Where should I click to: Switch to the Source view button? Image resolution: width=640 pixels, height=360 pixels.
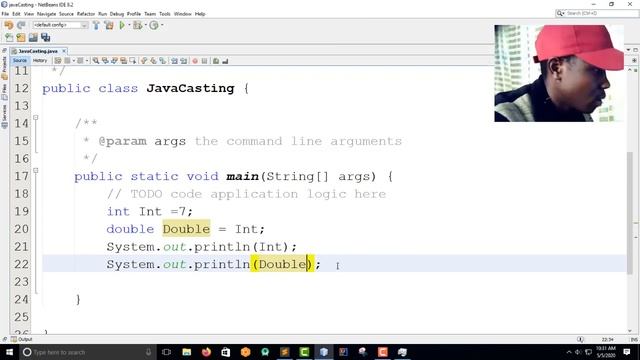20,60
